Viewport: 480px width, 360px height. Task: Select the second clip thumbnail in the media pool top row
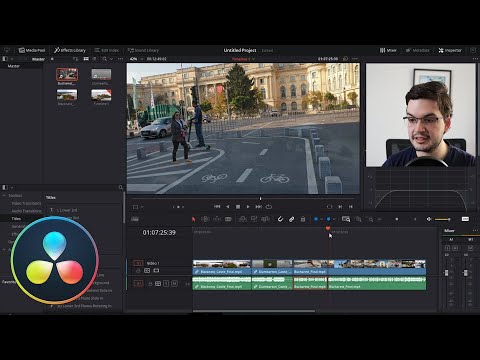[101, 75]
